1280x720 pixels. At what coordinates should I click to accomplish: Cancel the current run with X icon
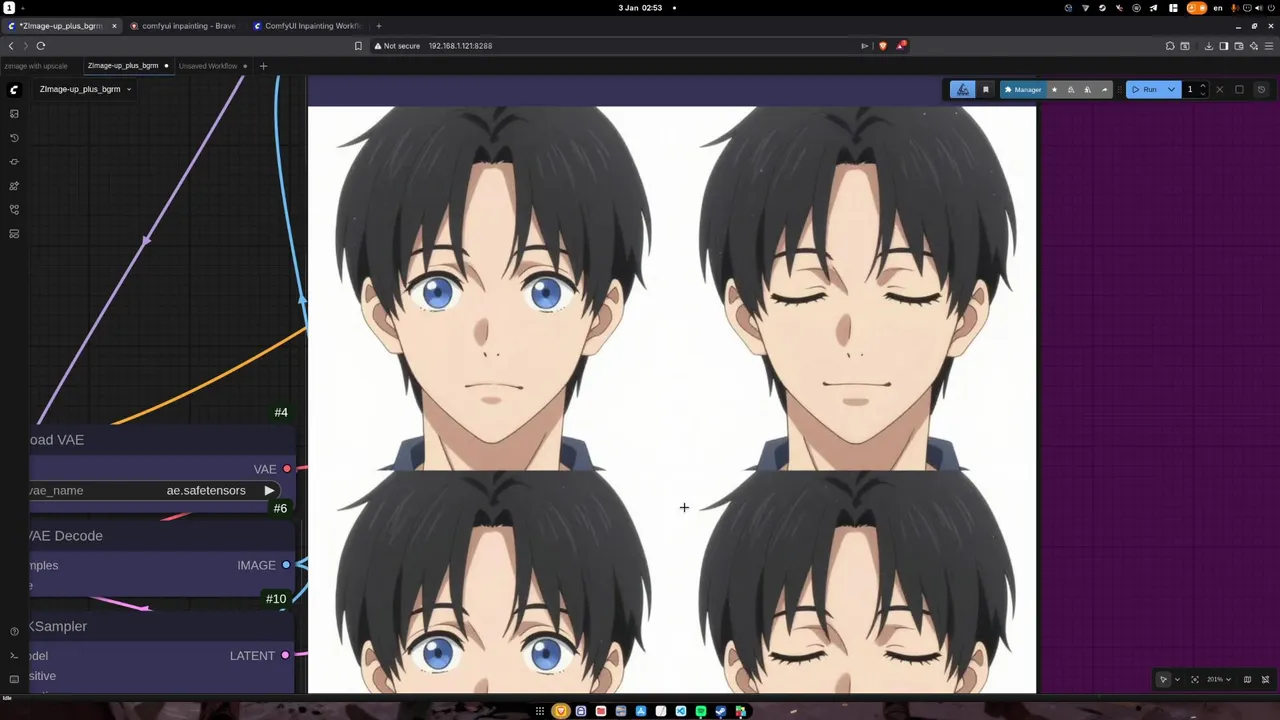pos(1219,90)
